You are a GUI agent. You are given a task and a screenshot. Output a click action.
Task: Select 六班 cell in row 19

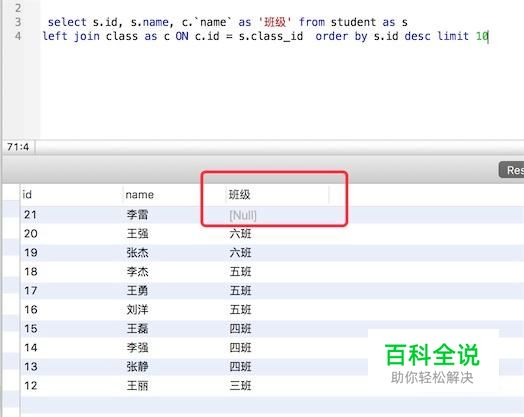pos(240,253)
